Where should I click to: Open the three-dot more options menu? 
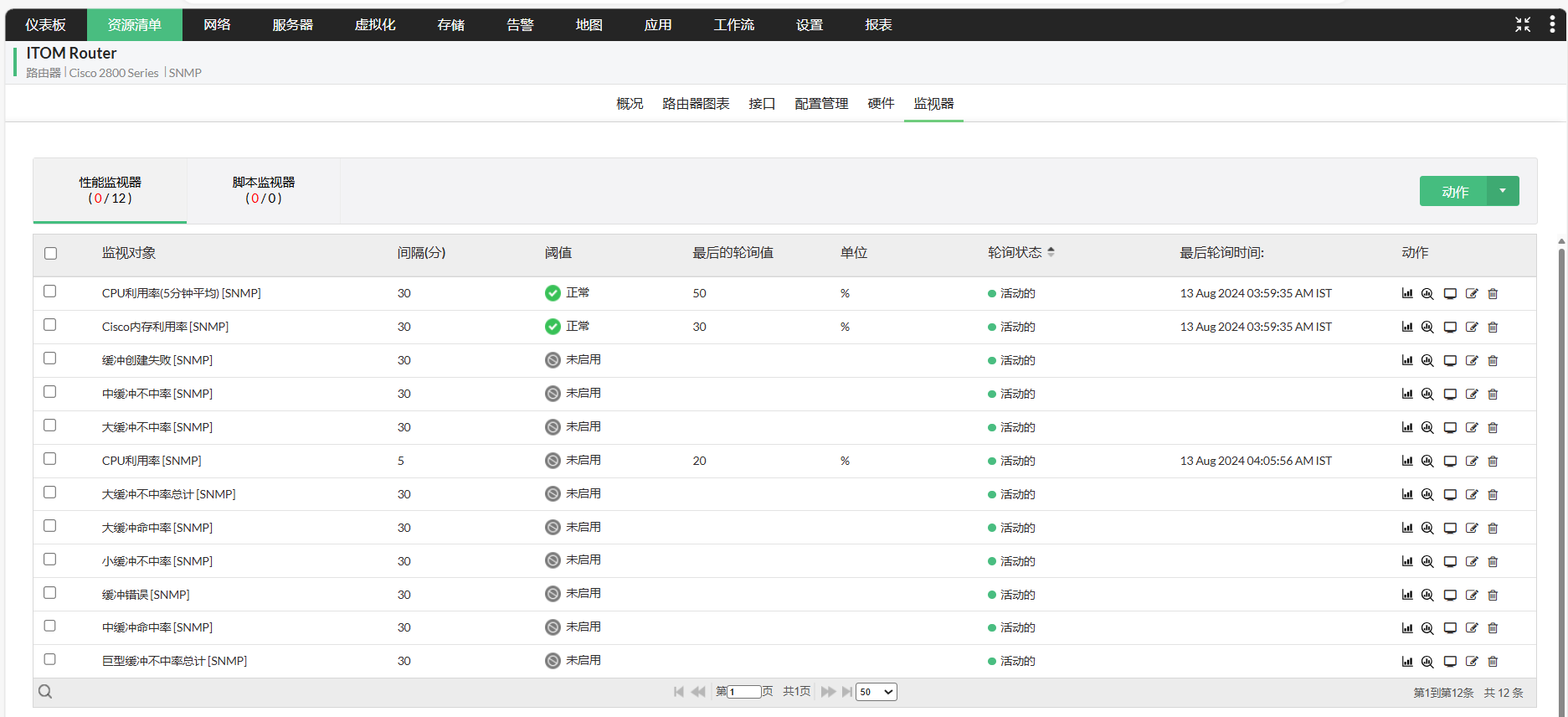click(1552, 24)
